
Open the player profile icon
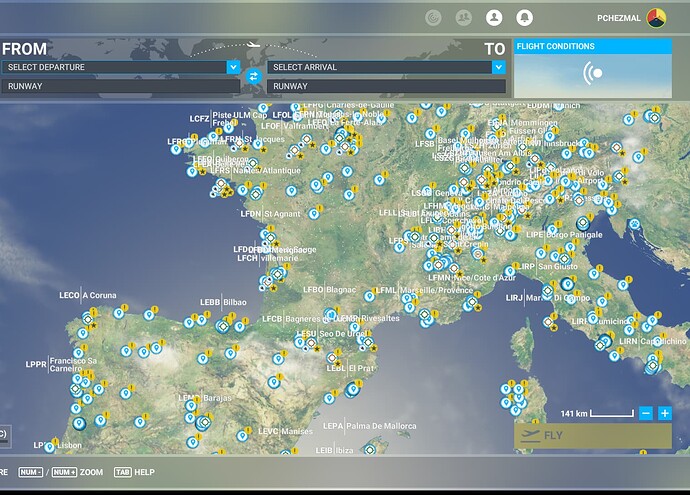pos(493,18)
